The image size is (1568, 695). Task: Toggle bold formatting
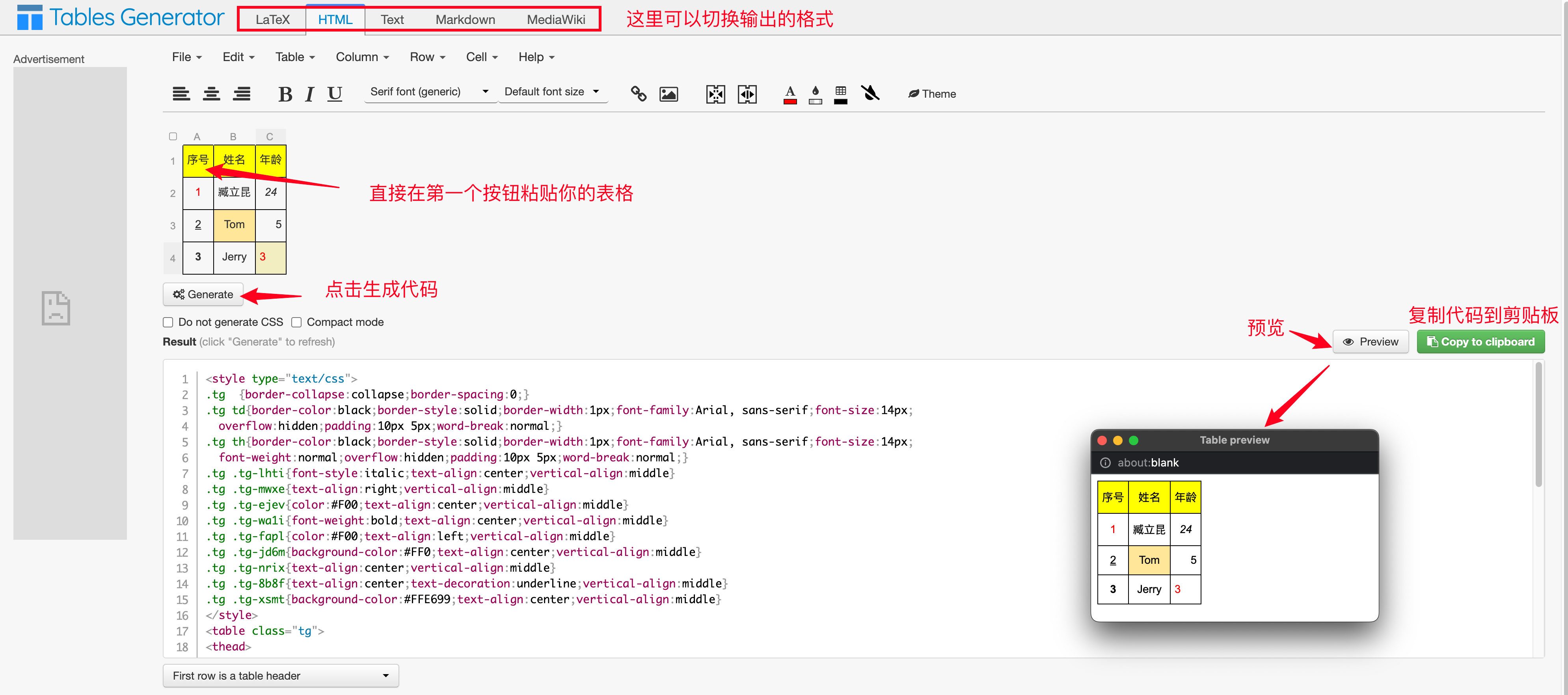(x=285, y=94)
